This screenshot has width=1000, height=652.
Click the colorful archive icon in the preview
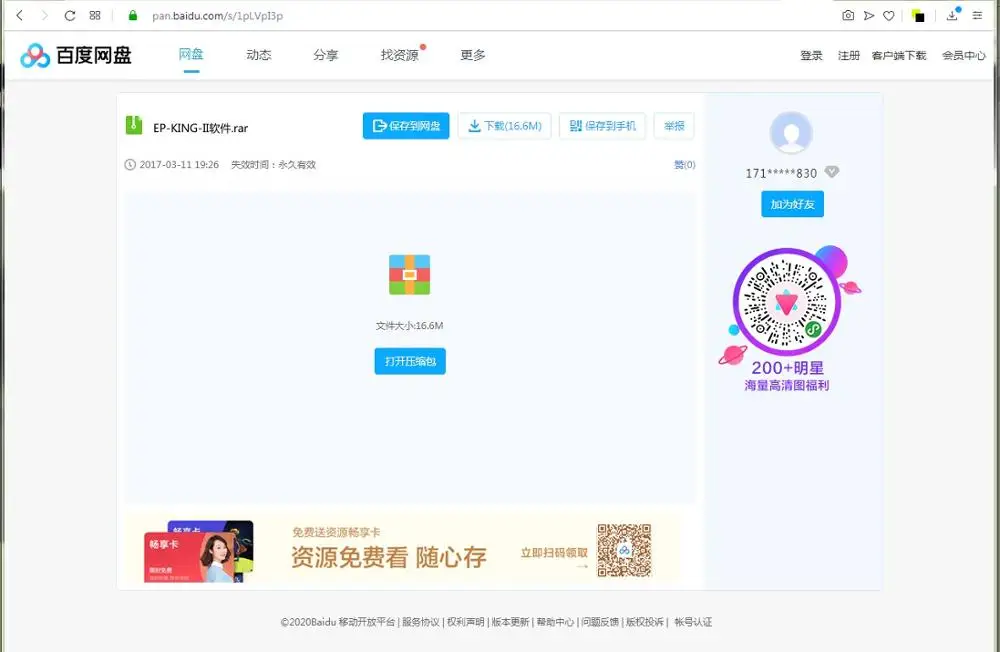pos(409,274)
